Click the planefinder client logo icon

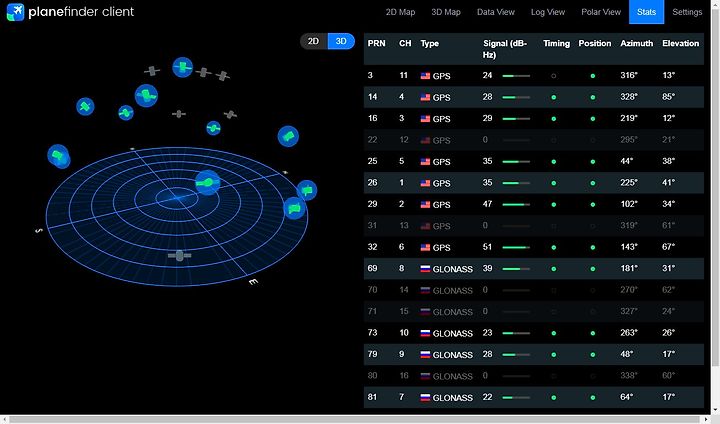coord(15,12)
